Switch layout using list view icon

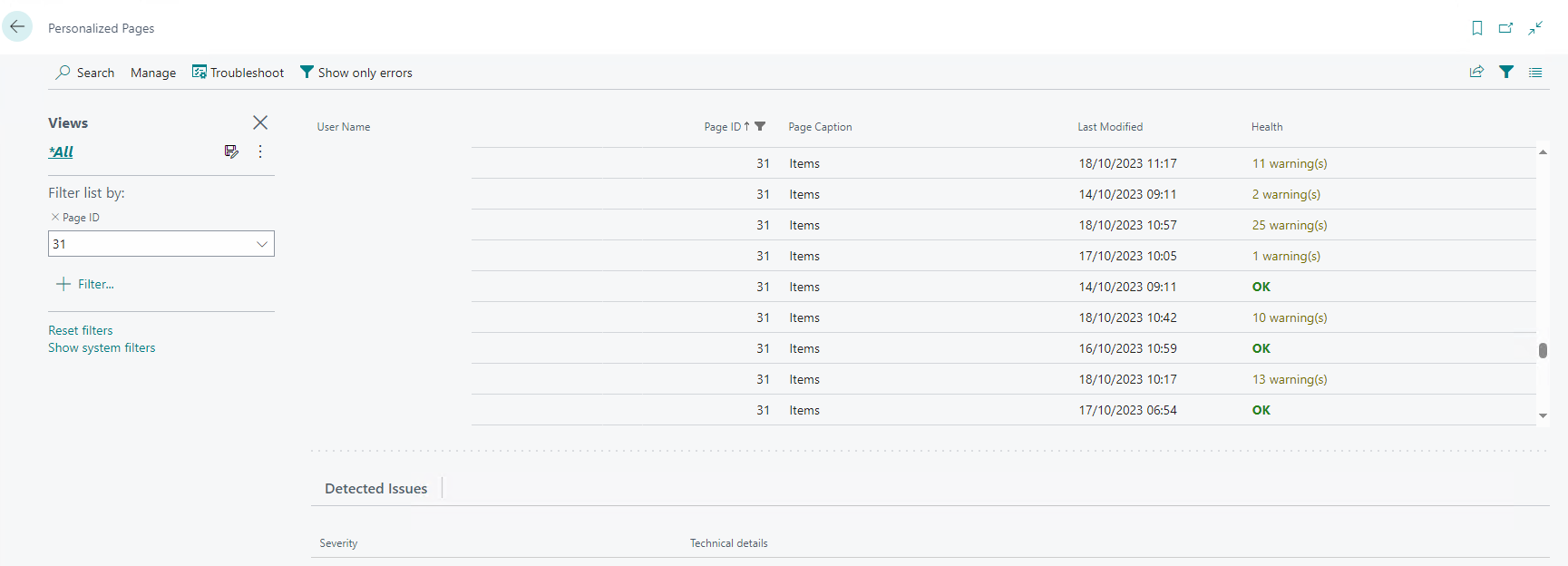point(1535,73)
